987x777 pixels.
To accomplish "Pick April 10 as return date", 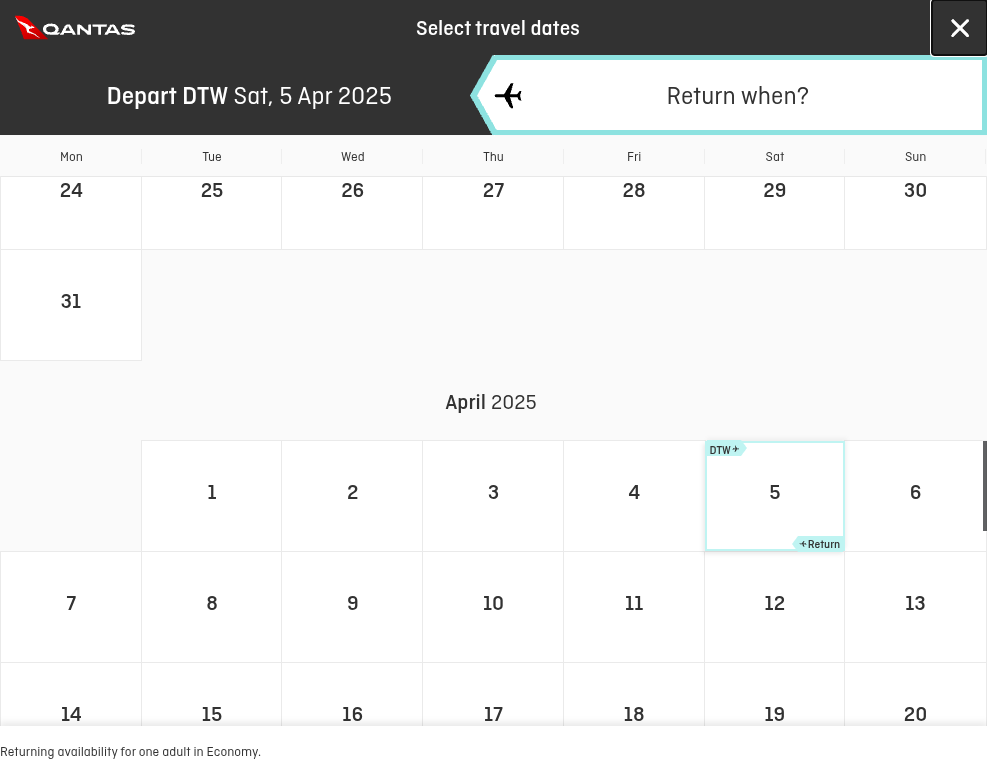I will pyautogui.click(x=493, y=607).
